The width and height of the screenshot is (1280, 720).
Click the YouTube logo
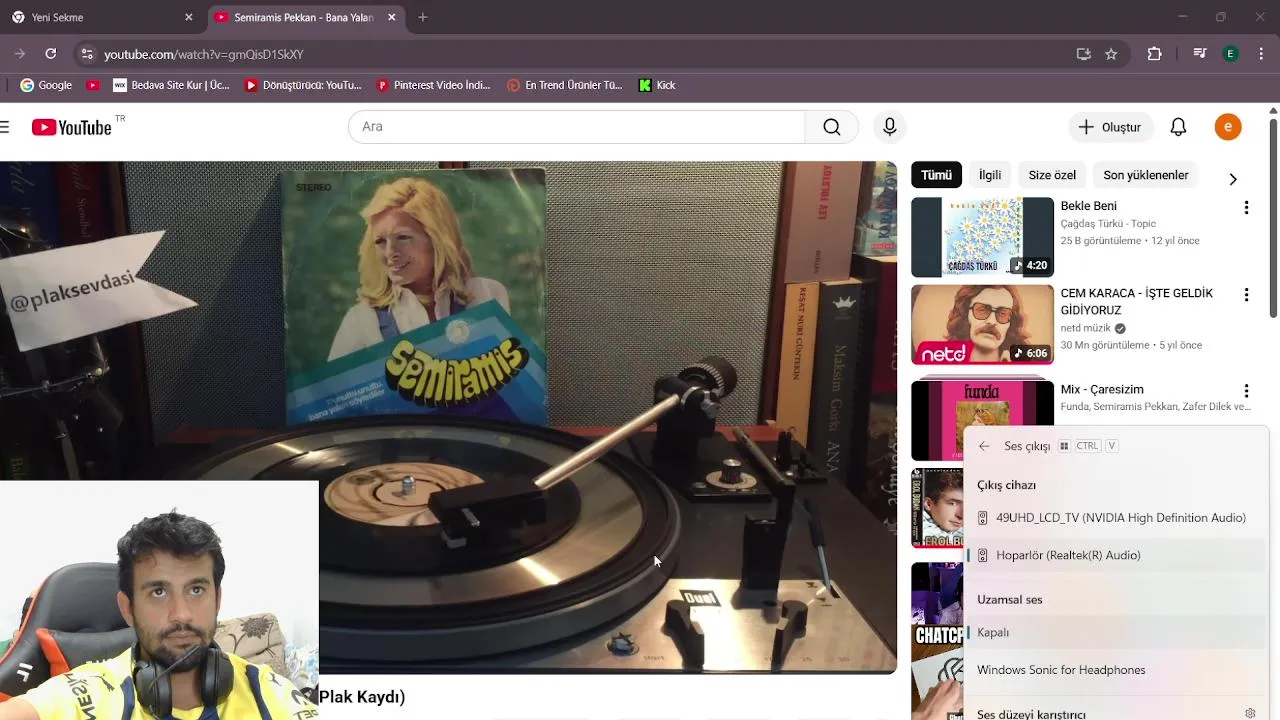71,127
